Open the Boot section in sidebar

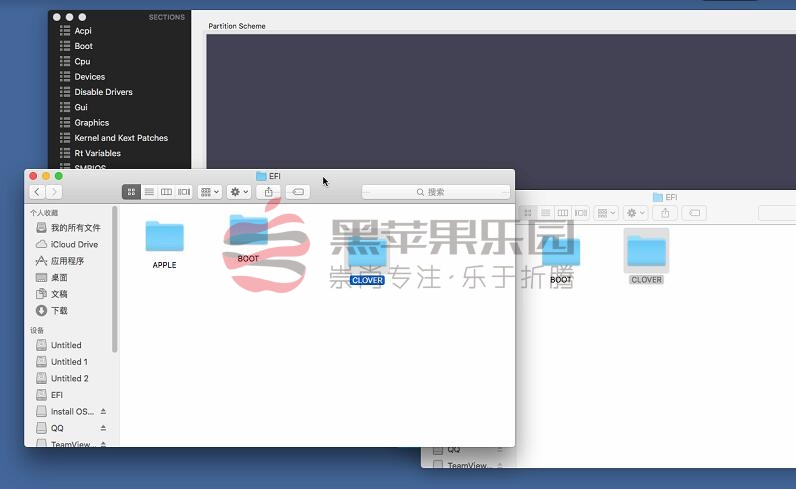83,46
